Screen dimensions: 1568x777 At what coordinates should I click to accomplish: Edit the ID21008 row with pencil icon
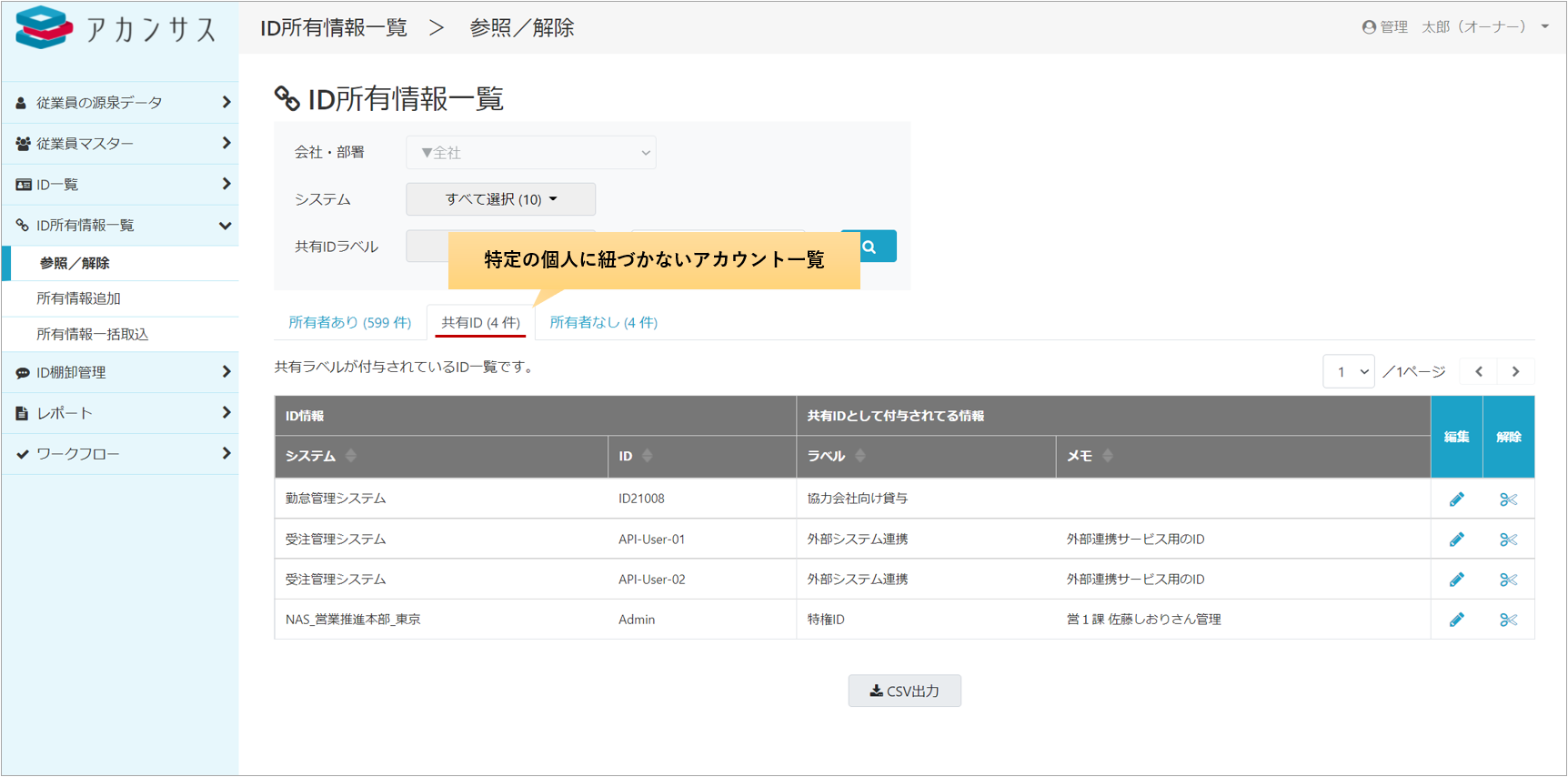[1456, 499]
